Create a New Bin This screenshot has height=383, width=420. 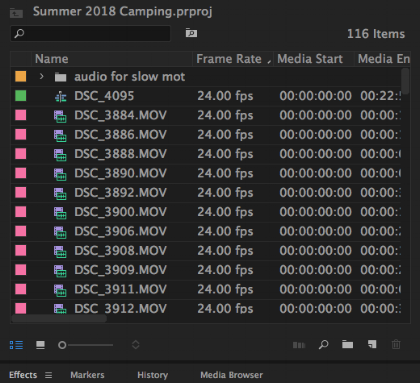(347, 344)
